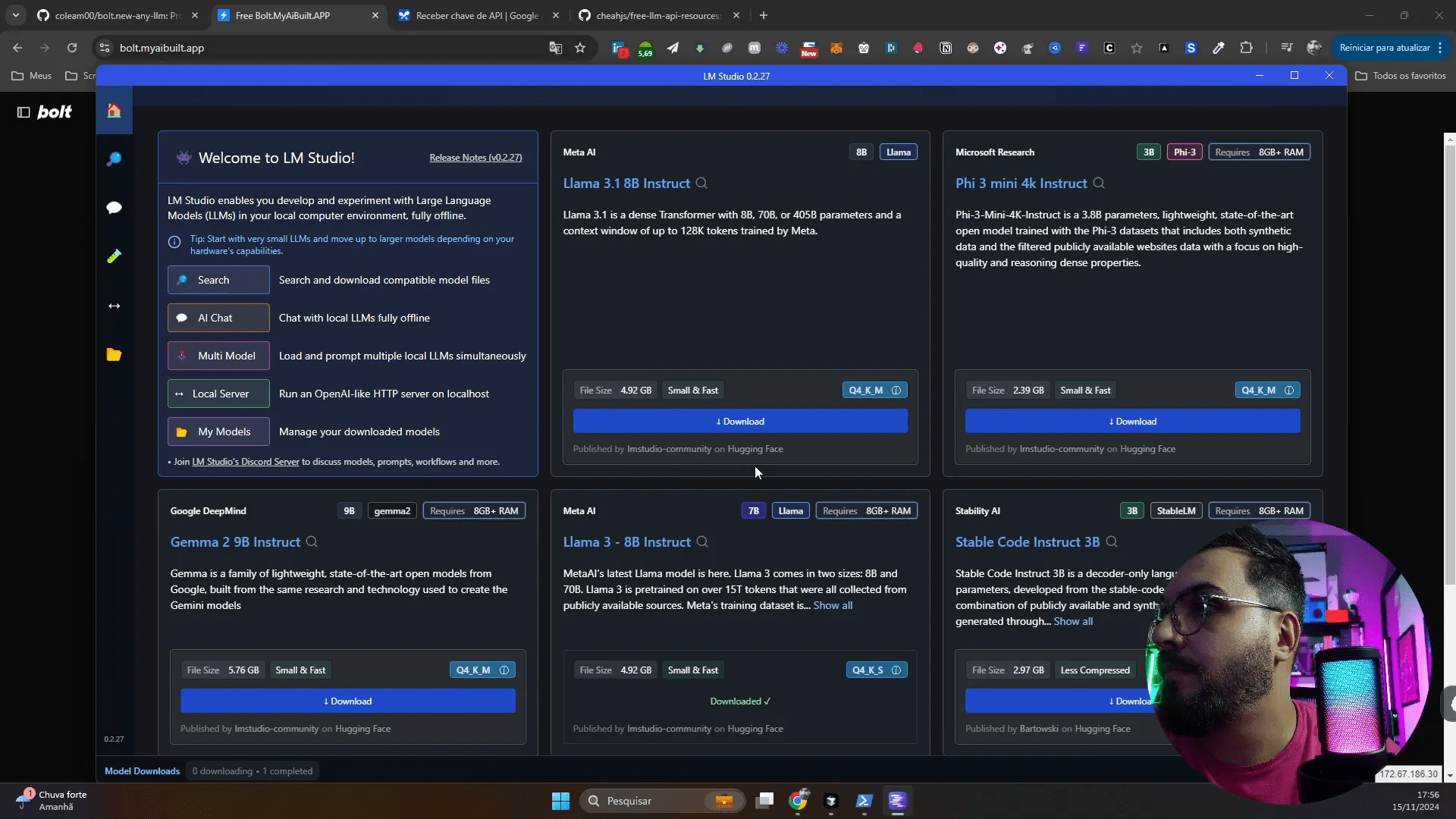Screen dimensions: 1456x819
Task: Open the My Models folder icon in sidebar
Action: pos(114,354)
